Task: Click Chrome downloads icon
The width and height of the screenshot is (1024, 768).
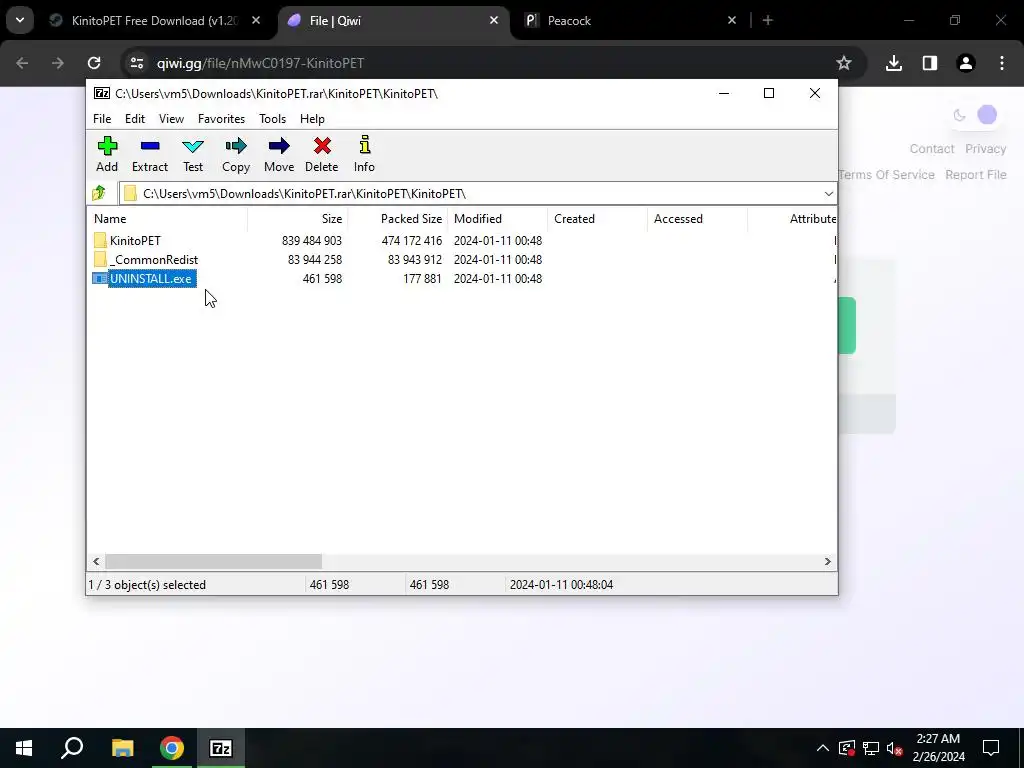Action: click(893, 63)
